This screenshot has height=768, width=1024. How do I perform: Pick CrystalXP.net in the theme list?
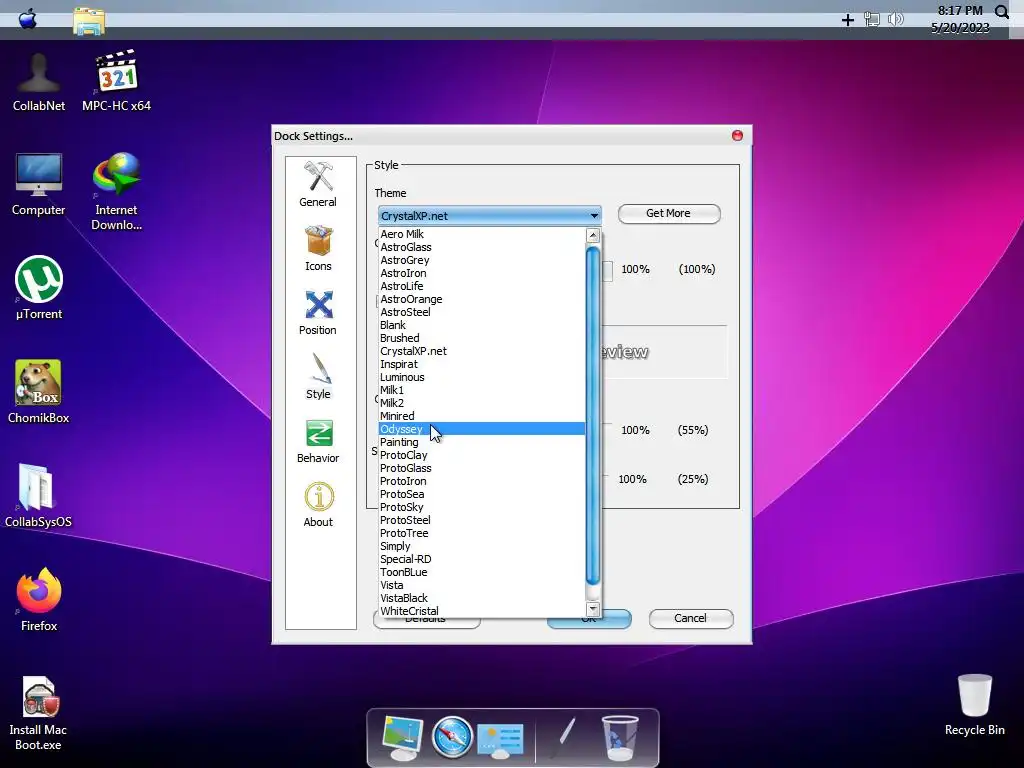482,351
